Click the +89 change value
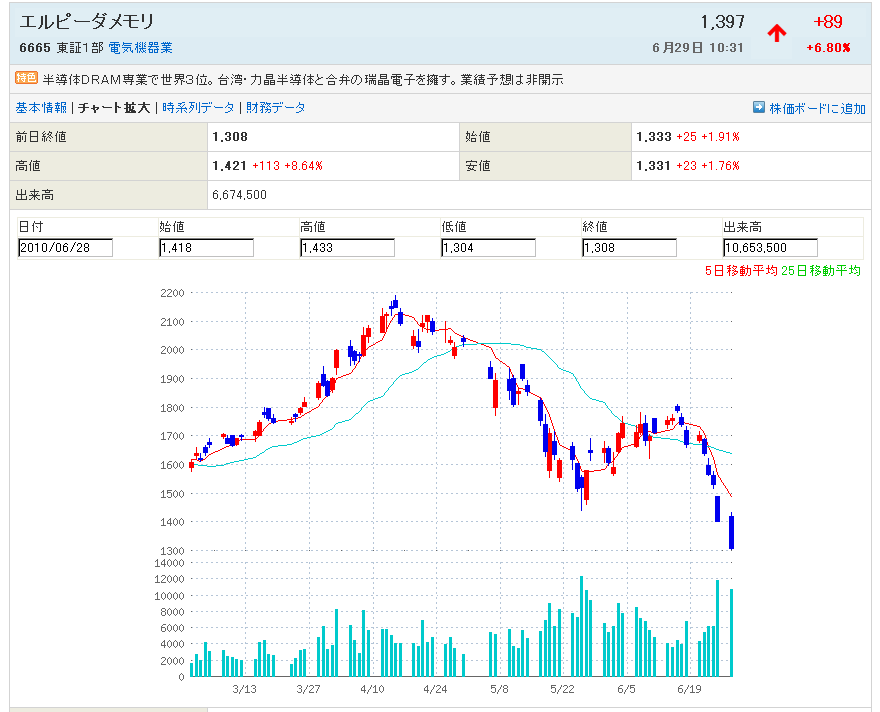 [x=828, y=22]
